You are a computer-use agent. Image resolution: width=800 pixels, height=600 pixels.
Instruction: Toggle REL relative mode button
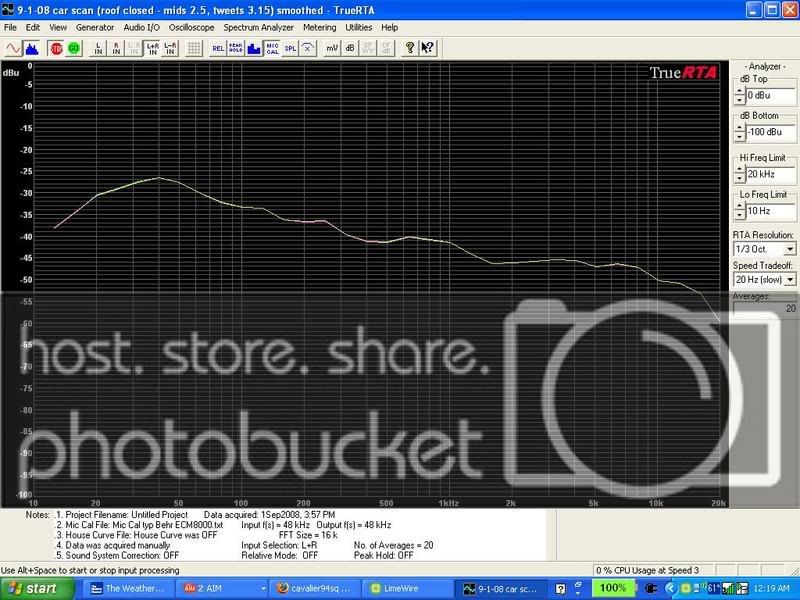[218, 48]
